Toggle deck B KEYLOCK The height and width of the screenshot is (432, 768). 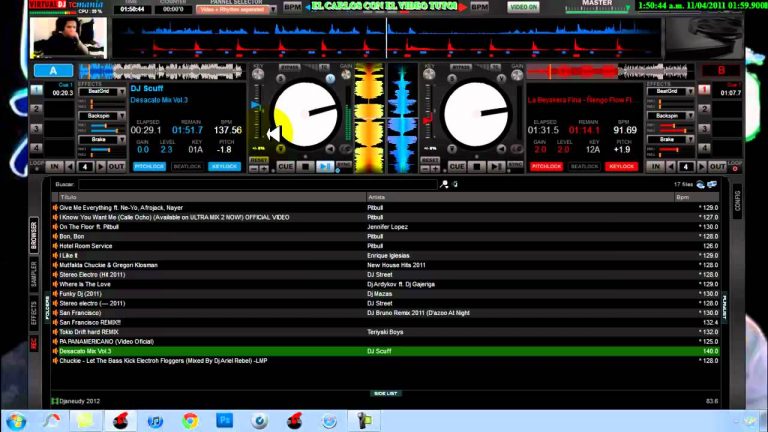tap(622, 167)
